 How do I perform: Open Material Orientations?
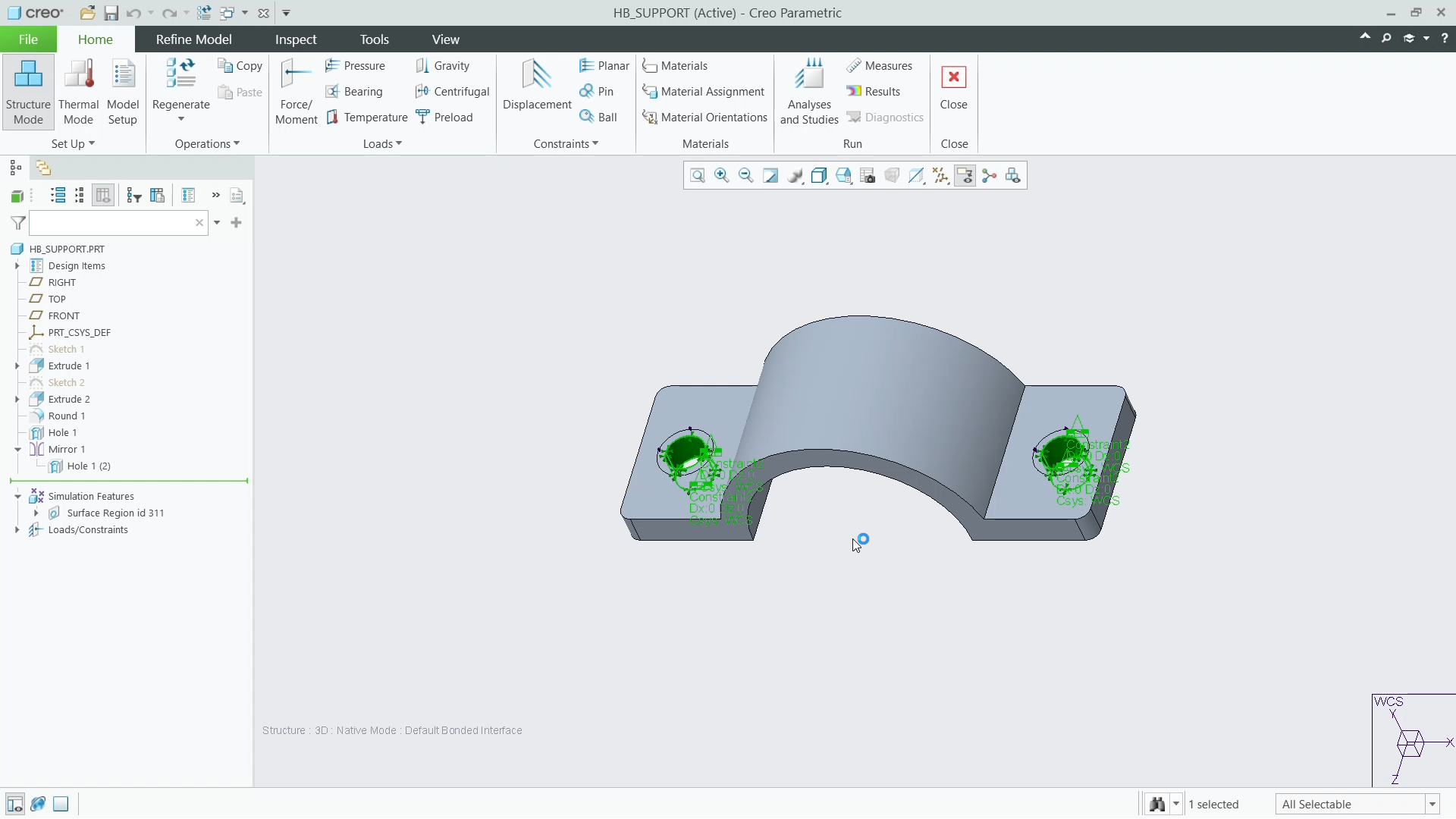coord(704,118)
